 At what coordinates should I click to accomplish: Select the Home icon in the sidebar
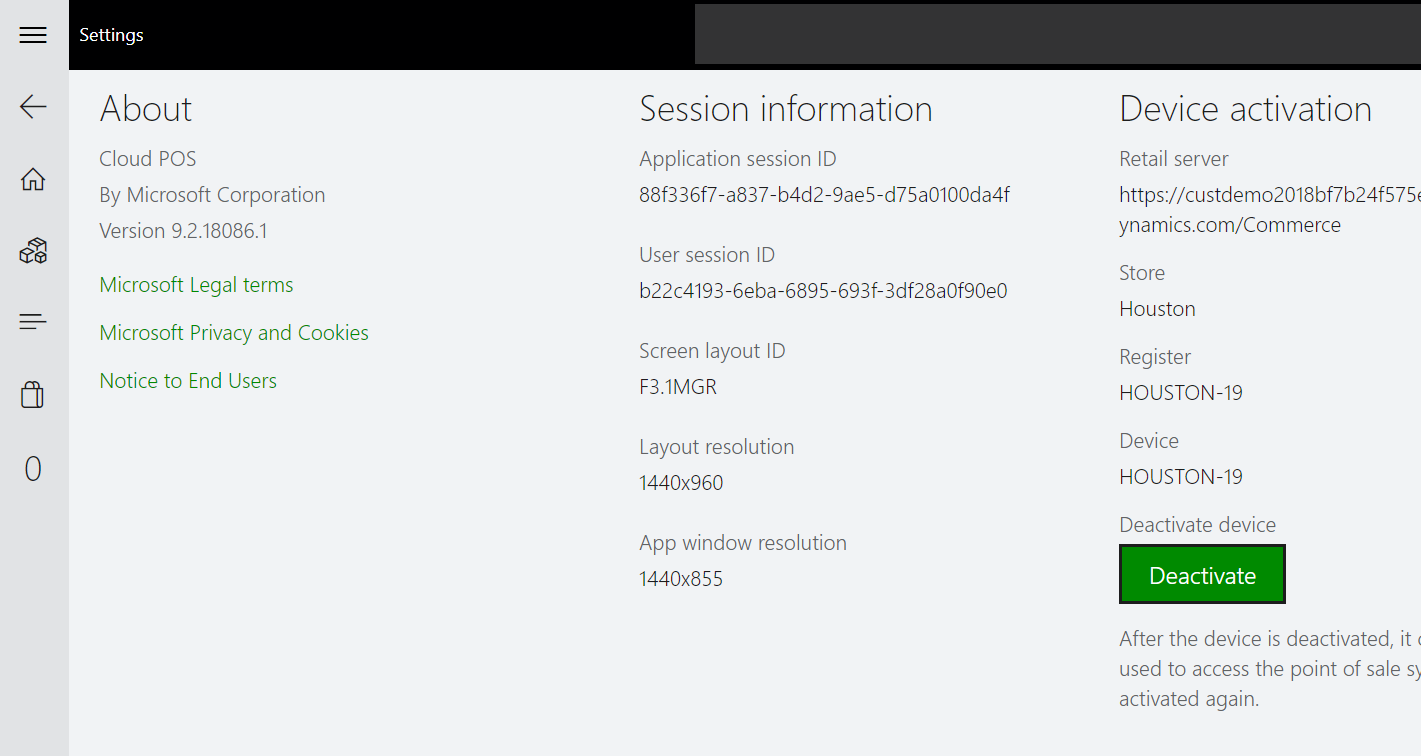[33, 179]
